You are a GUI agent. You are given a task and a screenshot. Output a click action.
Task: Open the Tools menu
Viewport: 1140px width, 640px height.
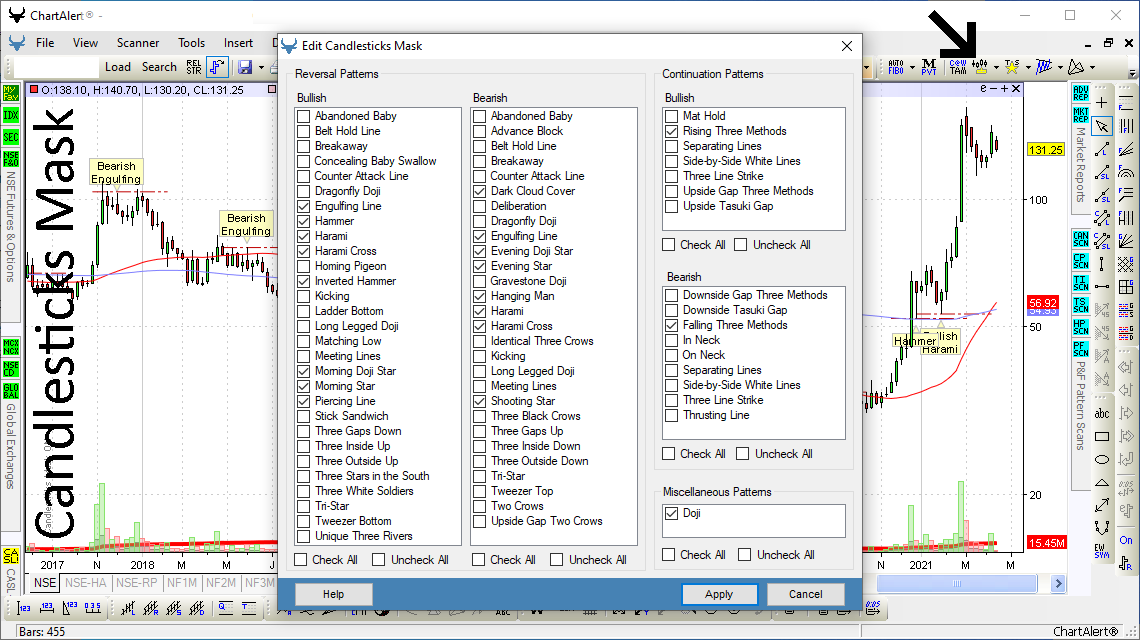192,43
